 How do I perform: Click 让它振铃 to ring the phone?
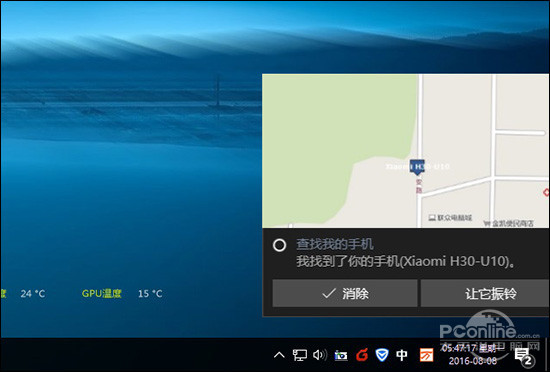tap(485, 293)
